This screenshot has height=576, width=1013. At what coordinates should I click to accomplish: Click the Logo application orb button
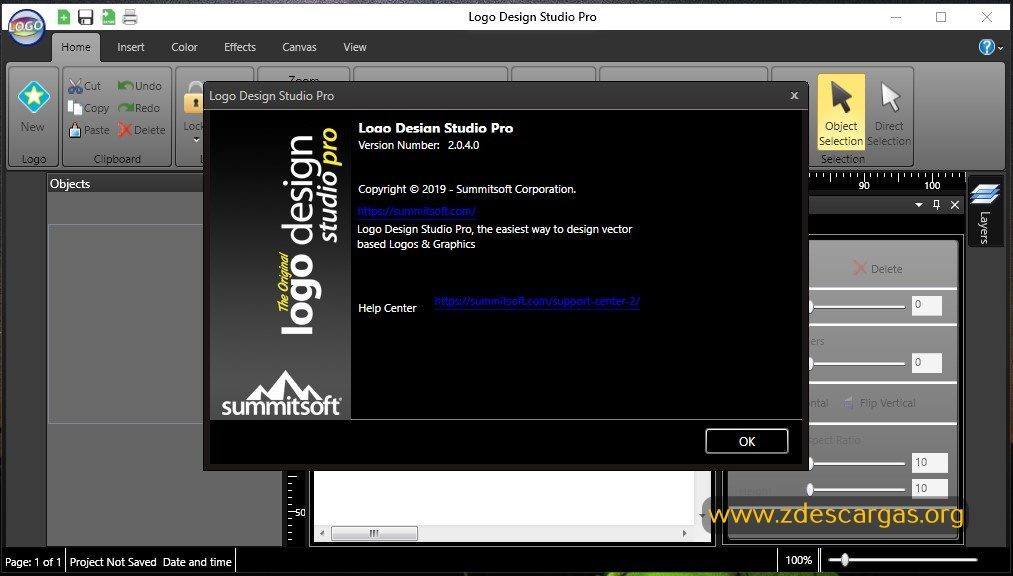pos(26,27)
